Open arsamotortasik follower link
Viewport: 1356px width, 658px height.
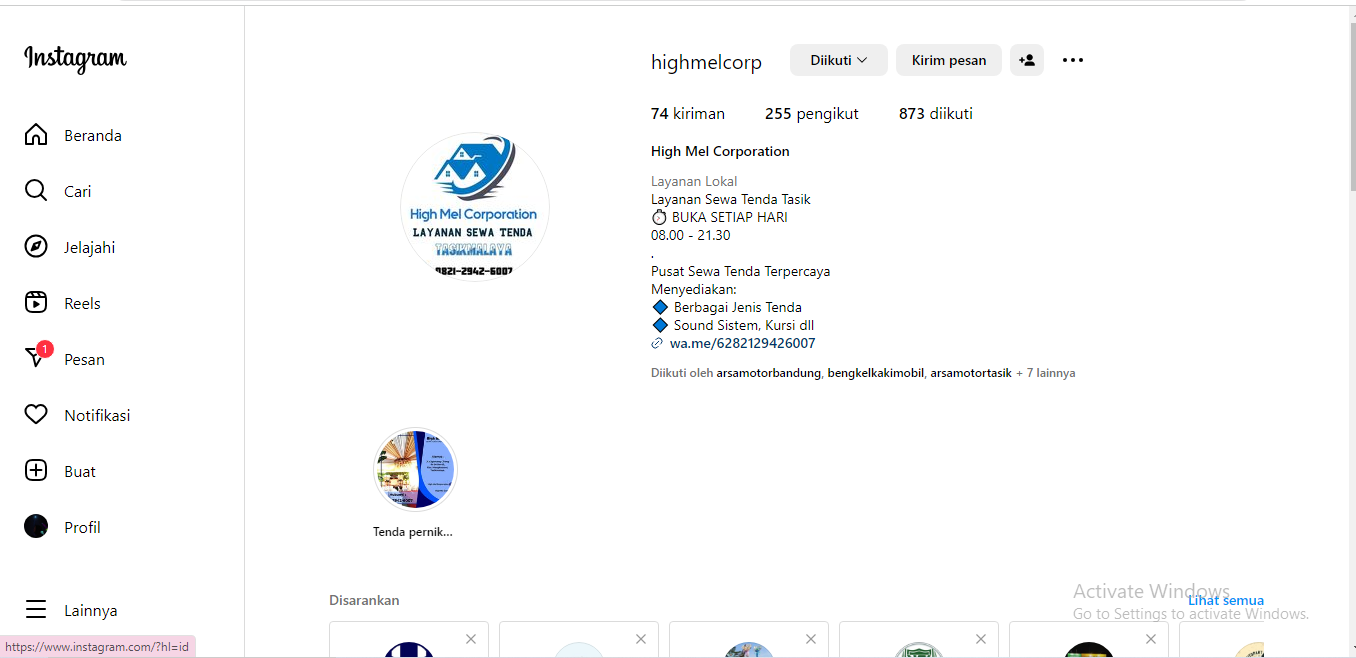pos(971,373)
